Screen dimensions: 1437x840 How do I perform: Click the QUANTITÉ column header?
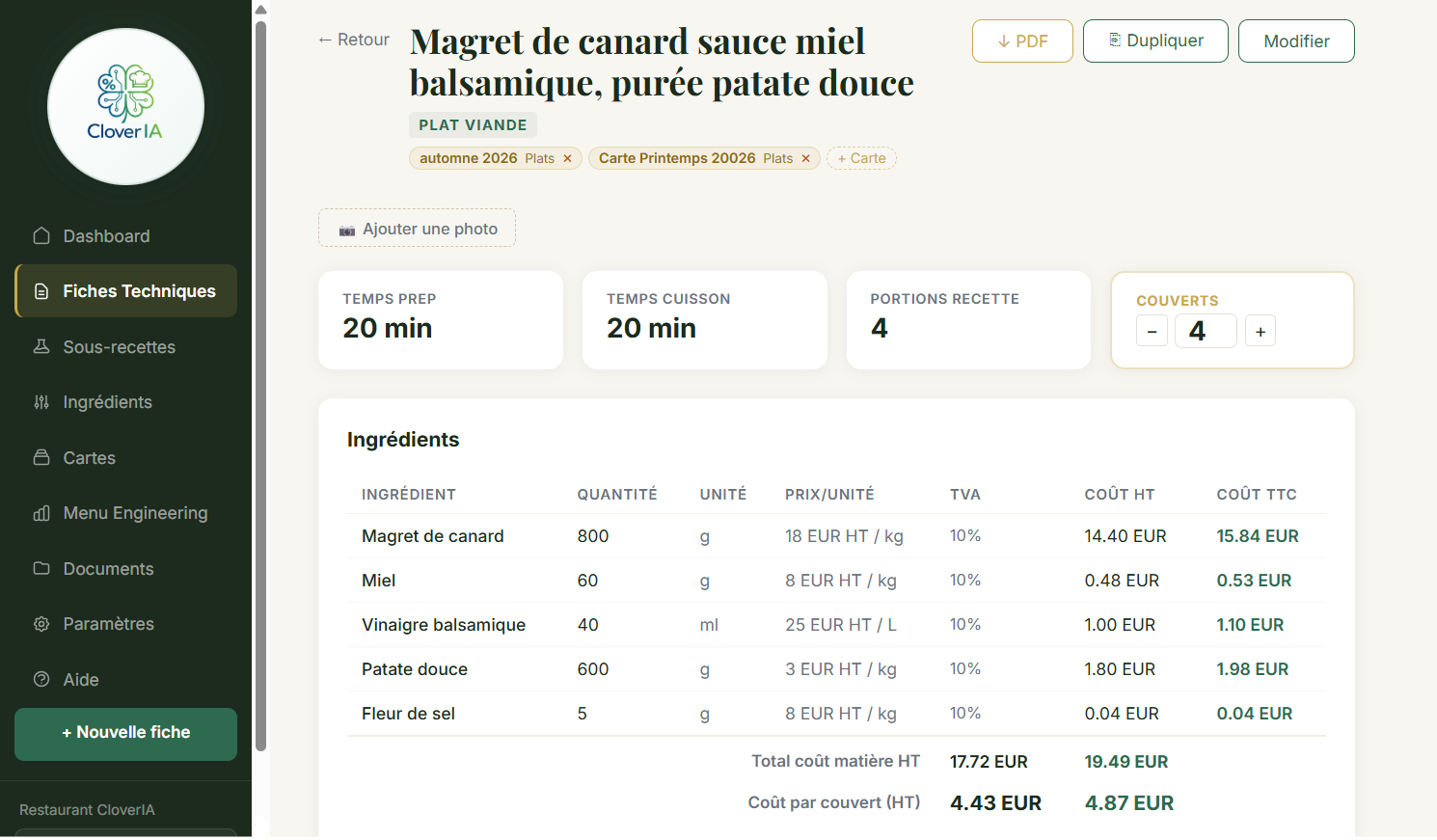tap(617, 495)
